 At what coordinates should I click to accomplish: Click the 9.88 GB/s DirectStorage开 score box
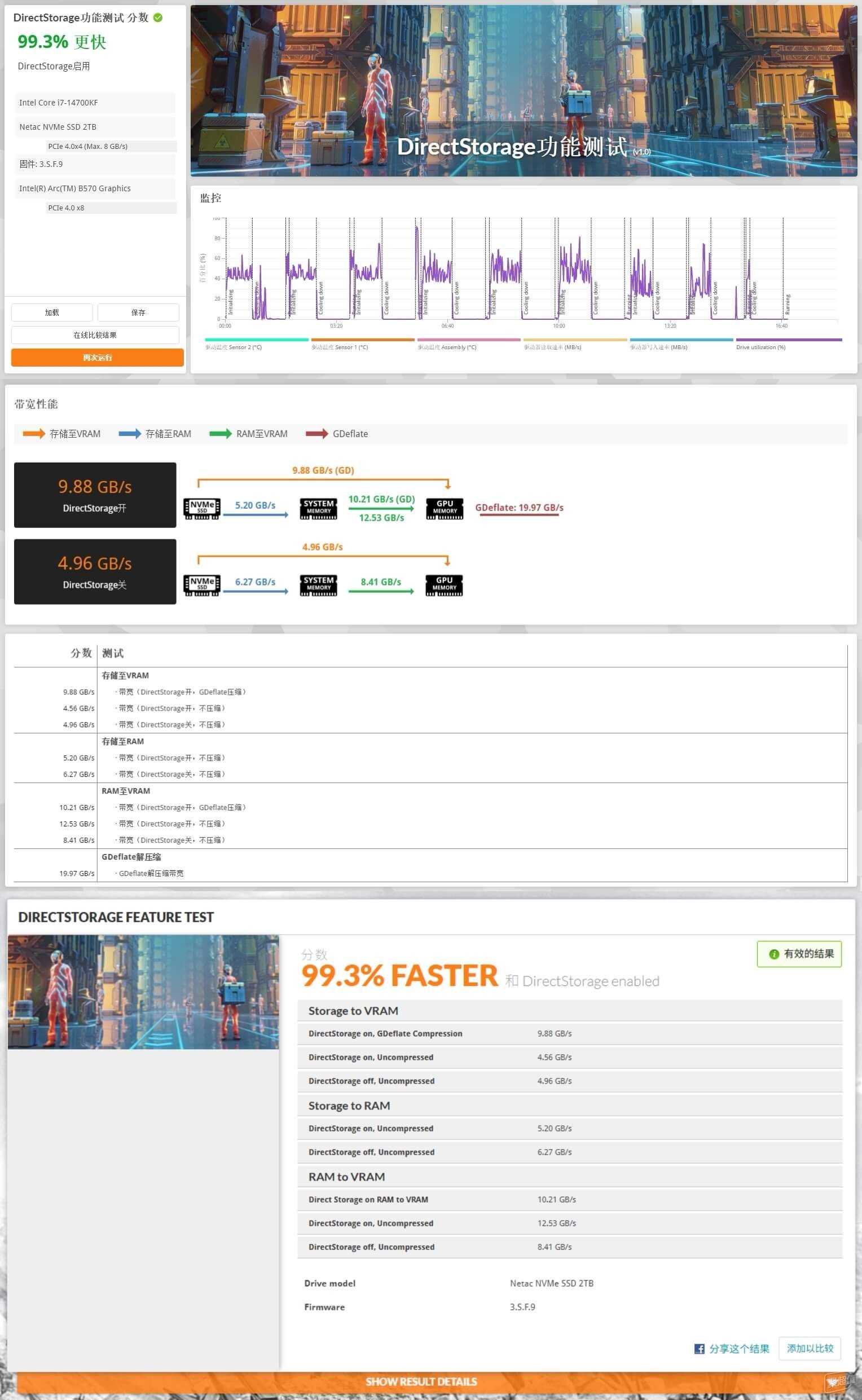coord(95,495)
